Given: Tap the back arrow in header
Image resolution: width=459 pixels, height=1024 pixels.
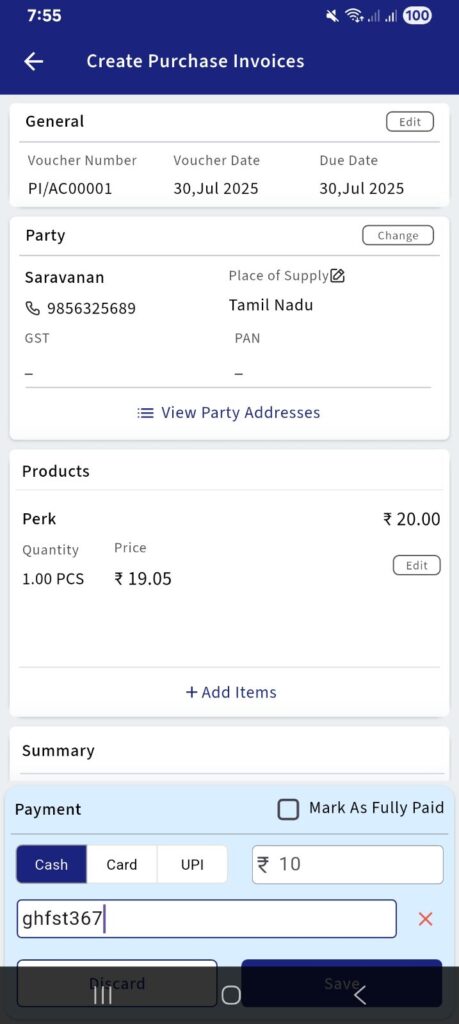Looking at the screenshot, I should 33,61.
